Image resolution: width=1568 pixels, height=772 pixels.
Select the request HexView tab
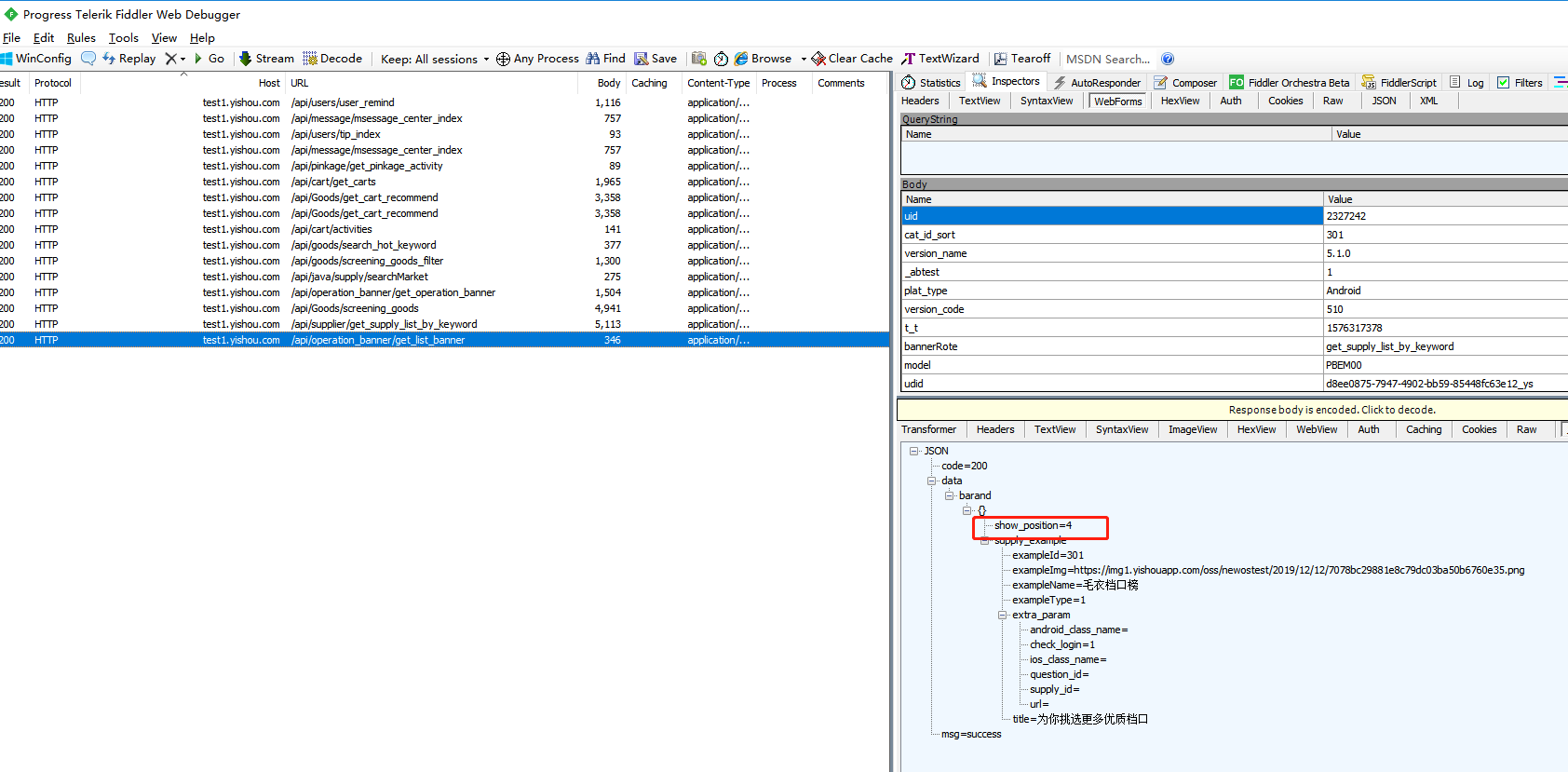(x=1180, y=101)
